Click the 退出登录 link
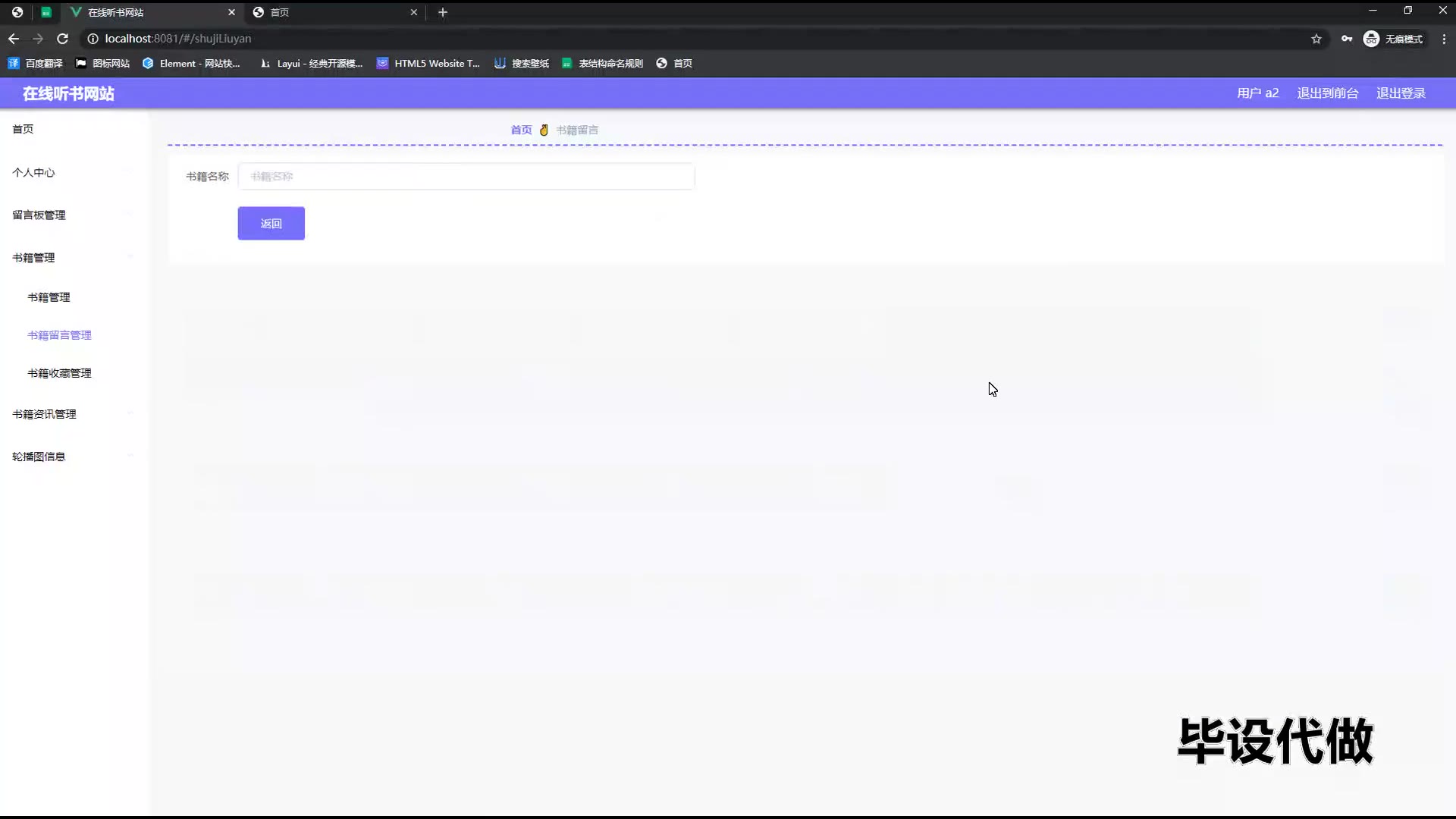Viewport: 1456px width, 819px height. click(x=1401, y=93)
